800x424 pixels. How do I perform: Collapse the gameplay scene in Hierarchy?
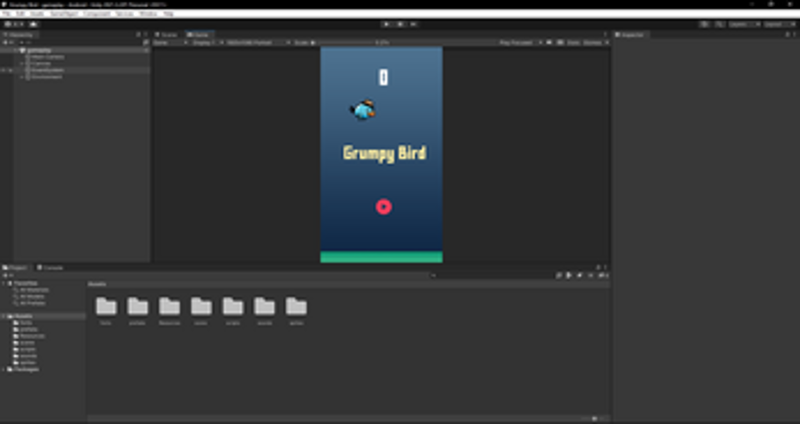click(x=16, y=51)
